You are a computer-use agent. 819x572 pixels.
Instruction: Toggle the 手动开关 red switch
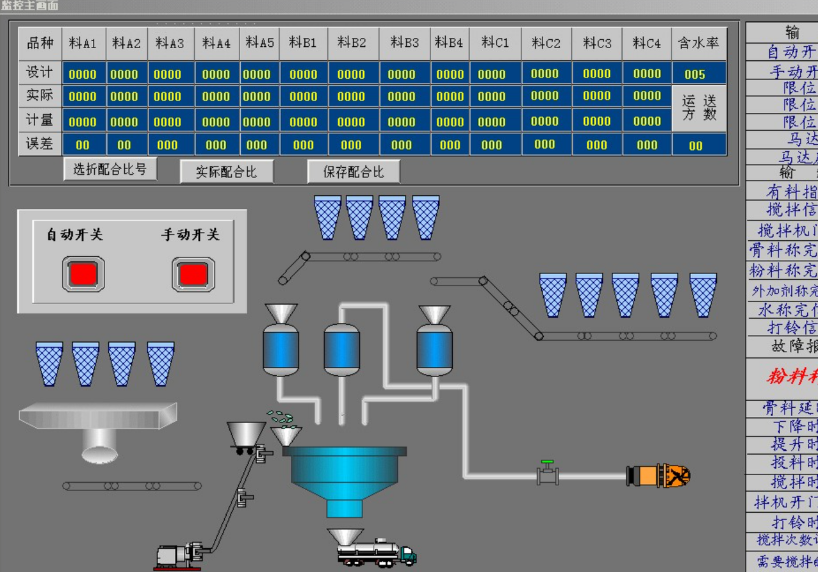[191, 272]
